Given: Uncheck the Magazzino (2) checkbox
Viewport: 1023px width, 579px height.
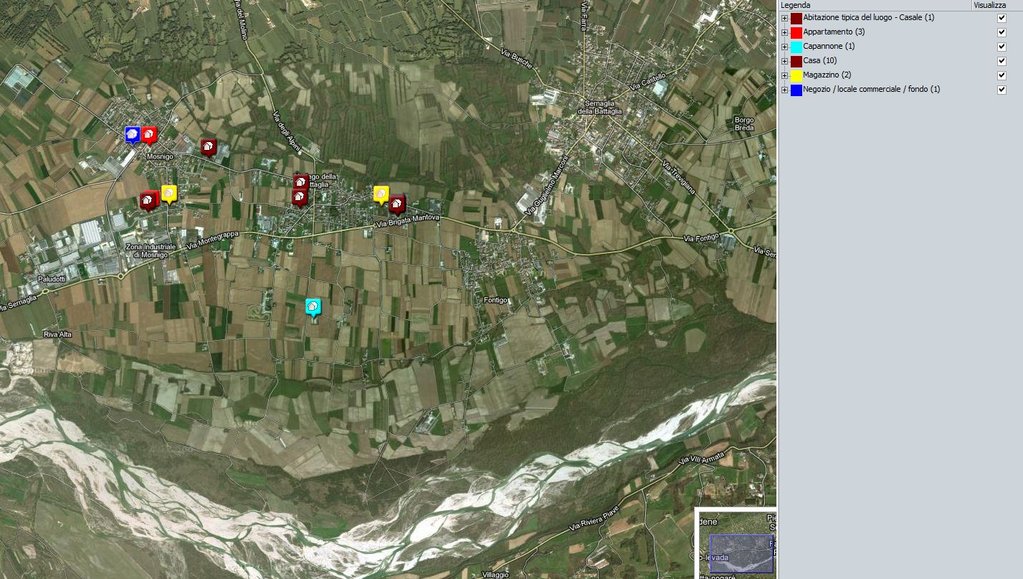Looking at the screenshot, I should coord(1001,75).
